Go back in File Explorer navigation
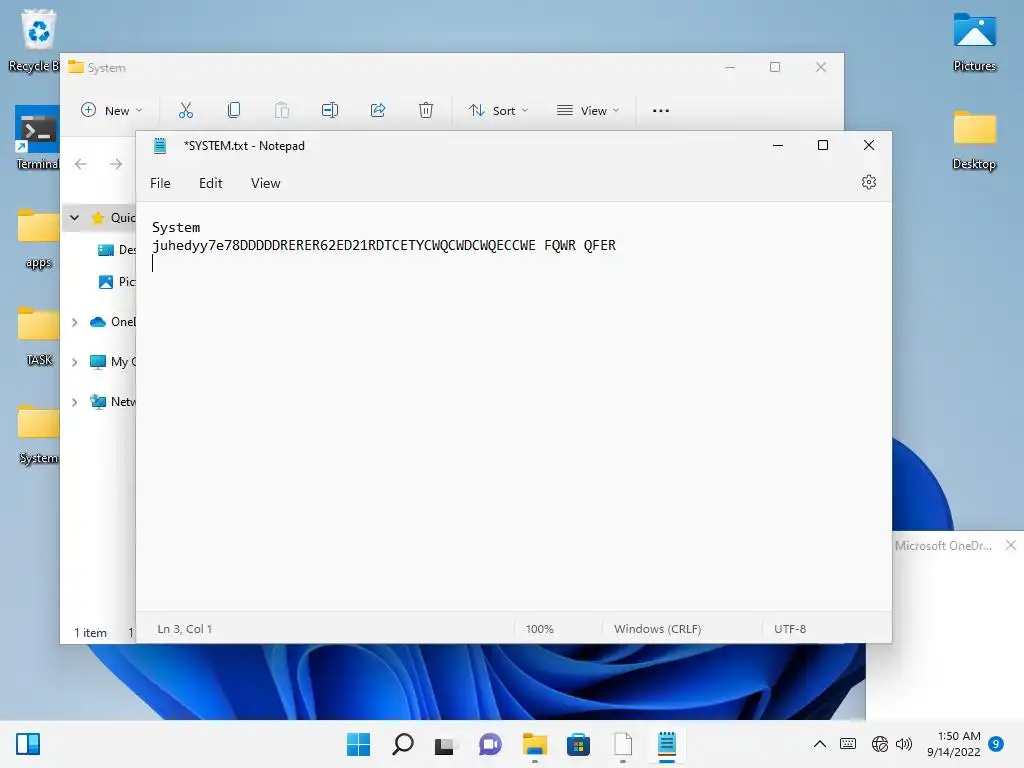Viewport: 1024px width, 768px height. 81,164
